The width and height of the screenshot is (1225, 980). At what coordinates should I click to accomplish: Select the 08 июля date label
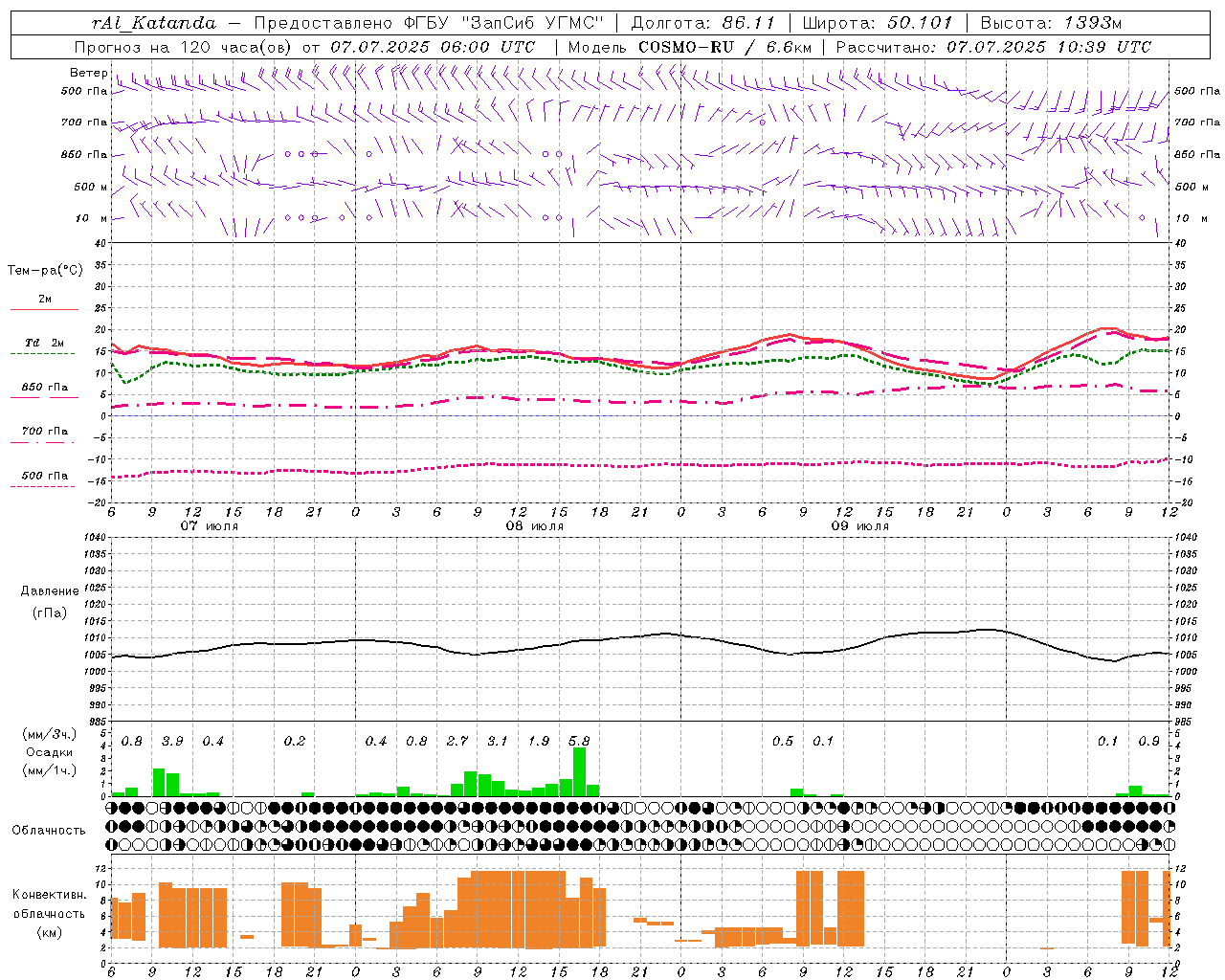click(535, 526)
